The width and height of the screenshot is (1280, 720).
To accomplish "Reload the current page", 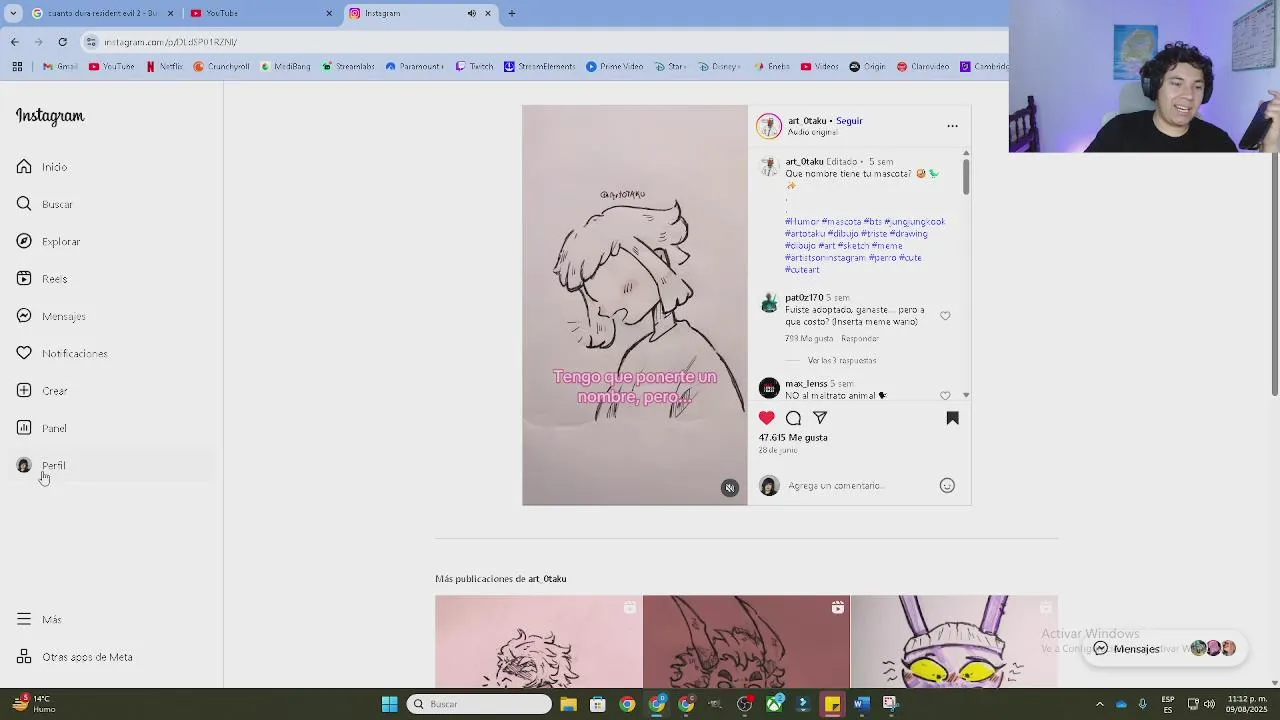I will (x=62, y=42).
